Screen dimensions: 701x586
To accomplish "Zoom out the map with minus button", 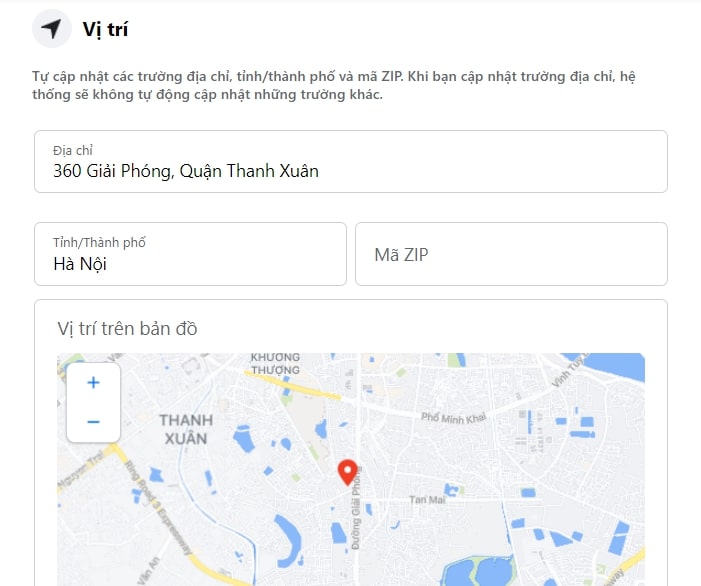I will tap(93, 422).
